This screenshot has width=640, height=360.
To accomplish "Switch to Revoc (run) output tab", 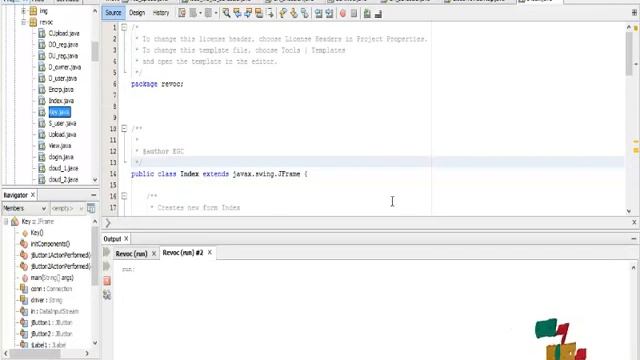I will pos(131,253).
